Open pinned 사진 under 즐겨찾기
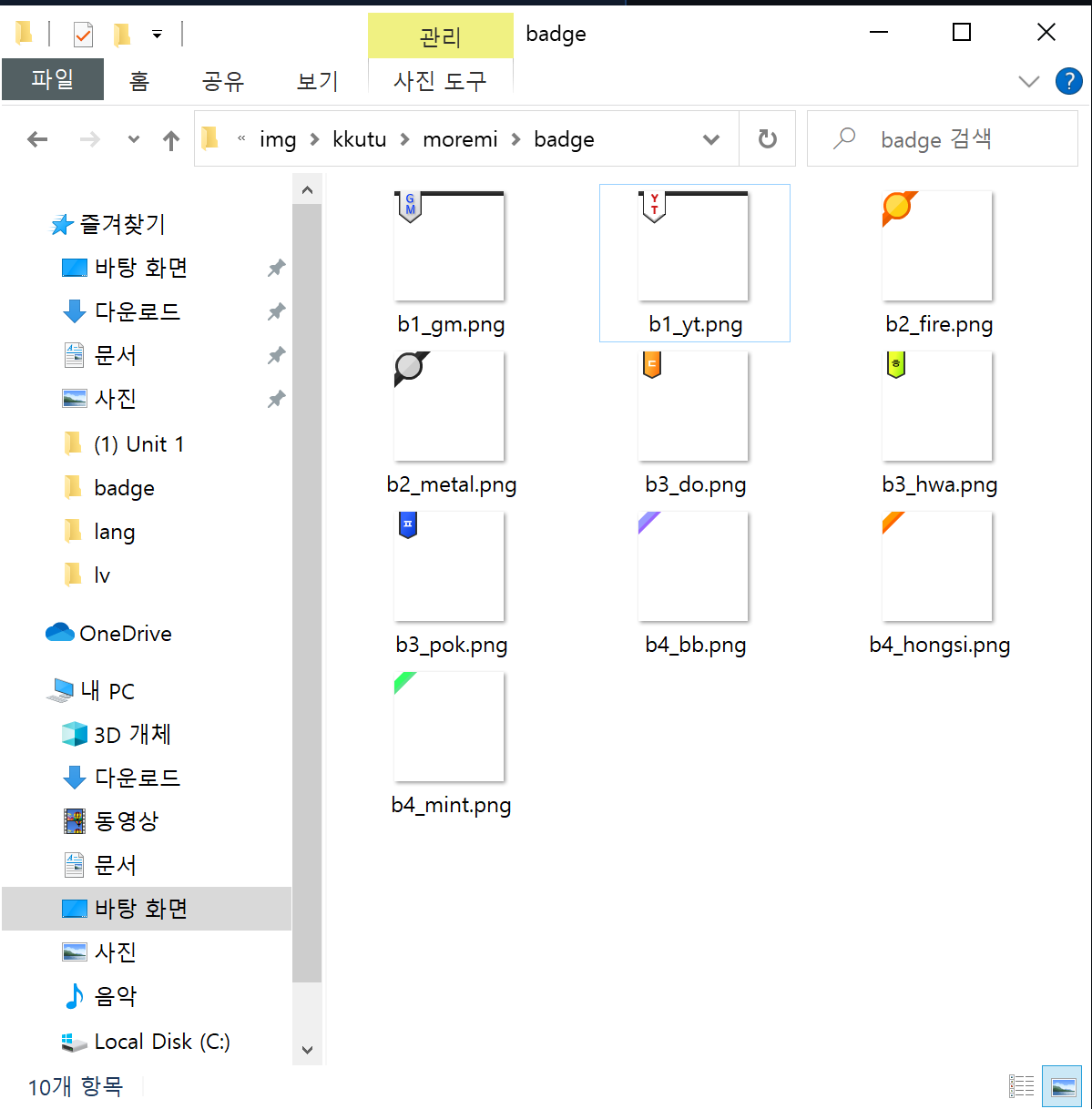The image size is (1092, 1109). [x=100, y=399]
